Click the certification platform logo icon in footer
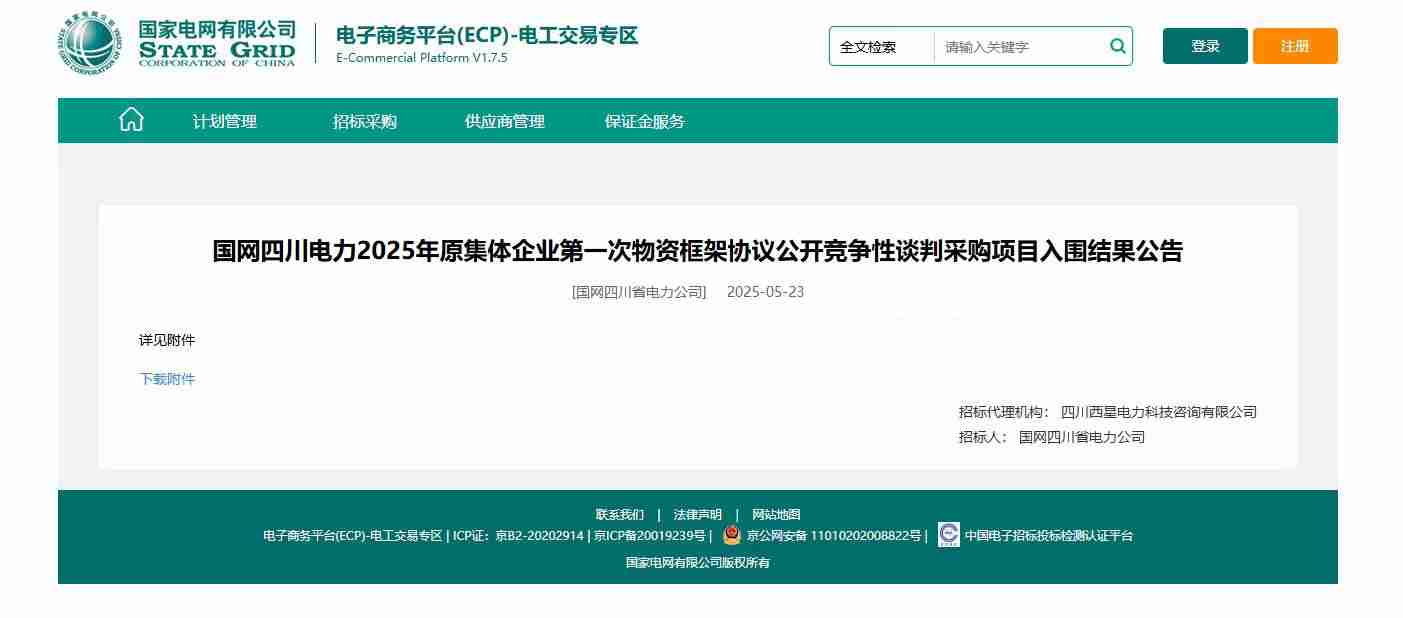Screen dimensions: 1403x618 tap(949, 535)
